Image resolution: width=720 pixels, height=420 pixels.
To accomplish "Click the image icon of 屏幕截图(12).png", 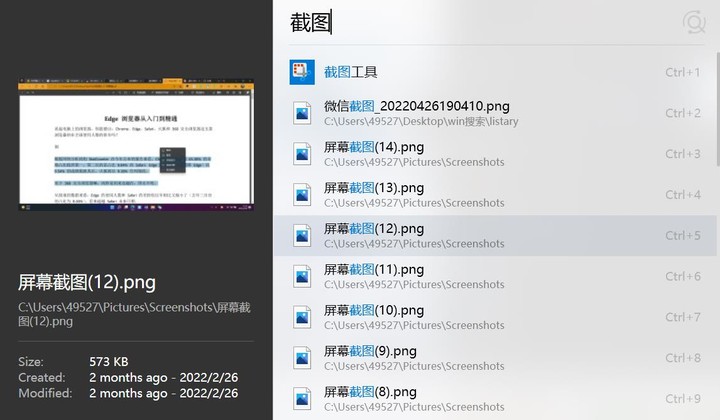I will click(302, 236).
